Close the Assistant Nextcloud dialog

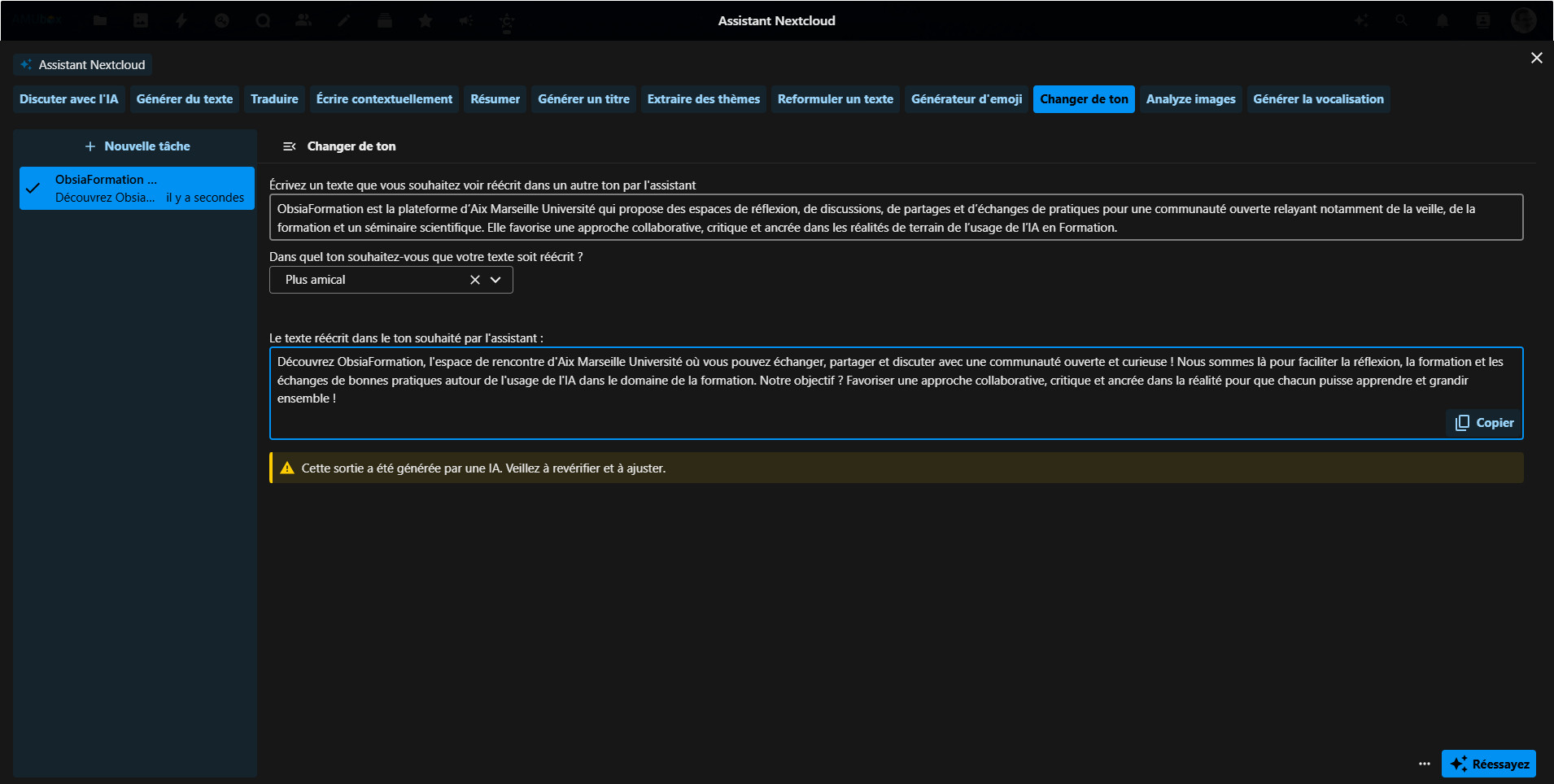pos(1536,58)
